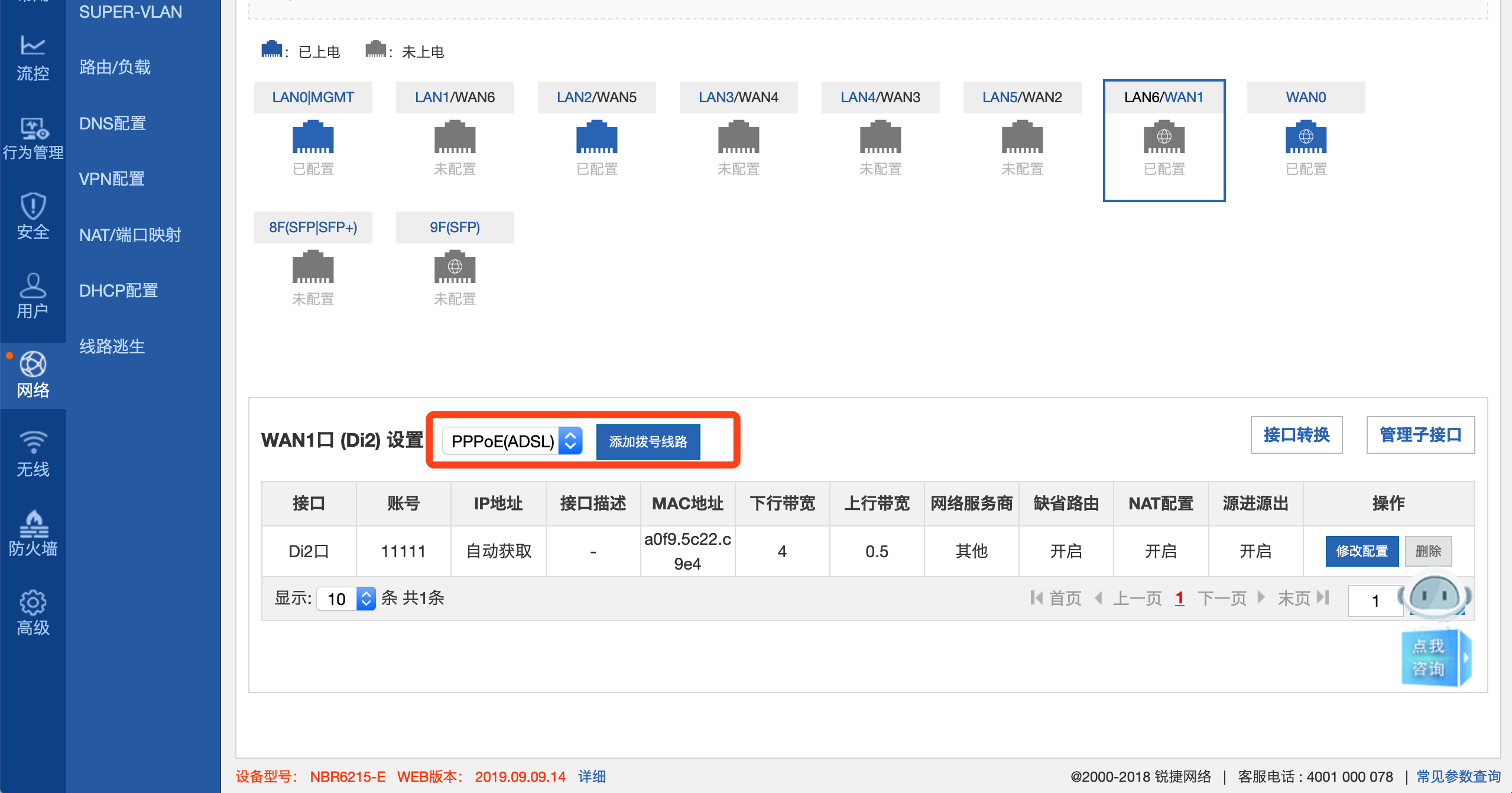Select the LAN3/WAN4 port icon
This screenshot has width=1512, height=793.
pos(739,137)
